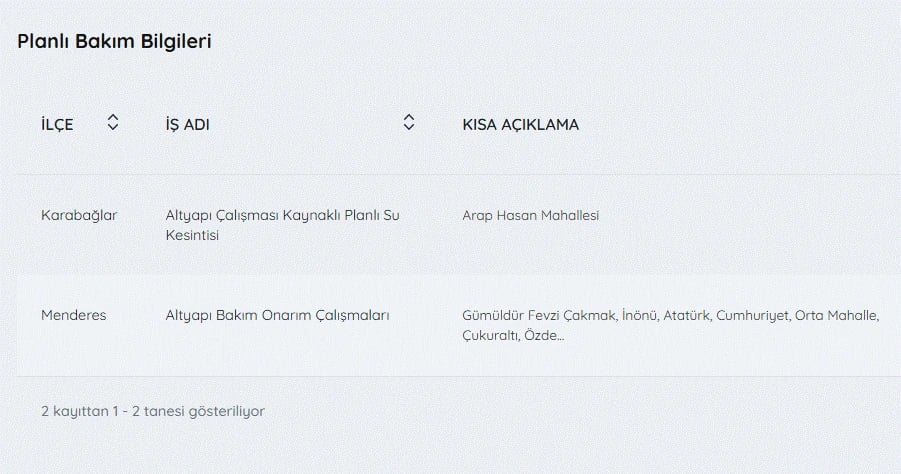Click the word Kesintisi in Karabağlar row
The height and width of the screenshot is (474, 901).
192,235
